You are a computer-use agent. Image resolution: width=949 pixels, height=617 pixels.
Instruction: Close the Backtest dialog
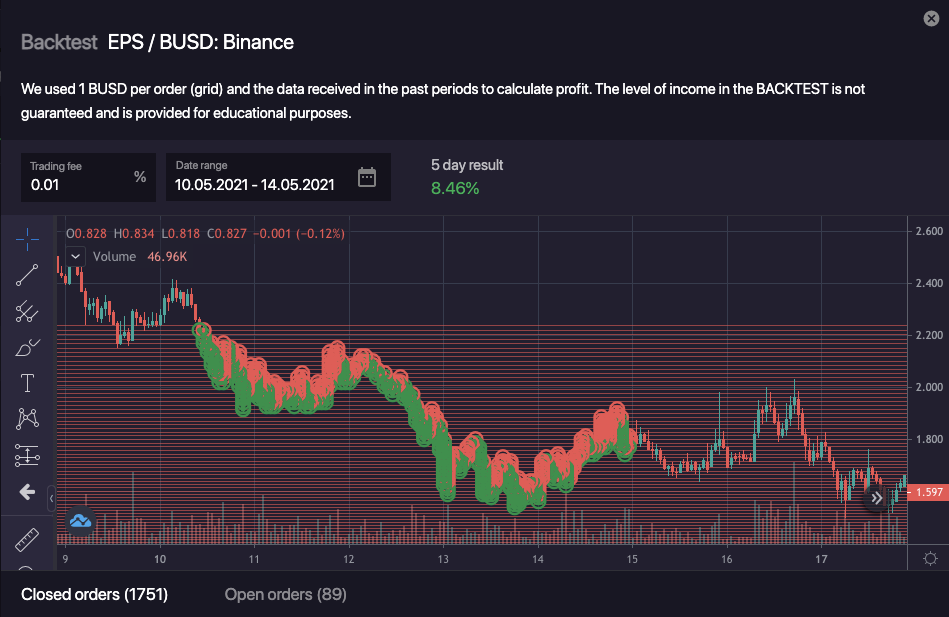click(931, 19)
